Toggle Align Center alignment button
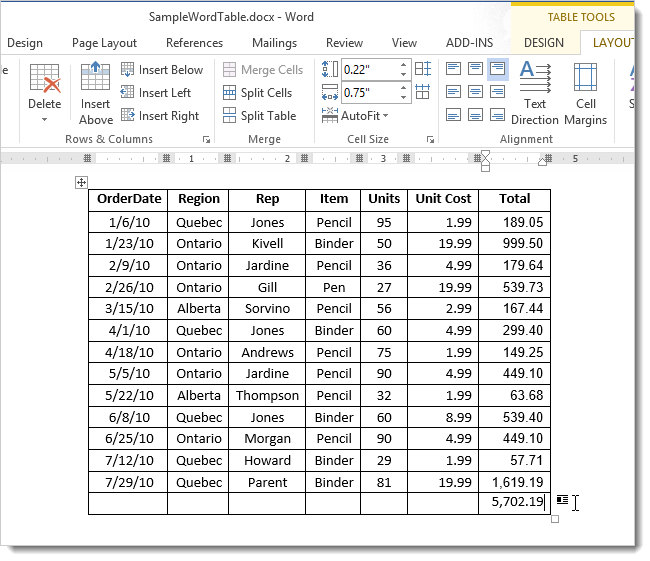Screen dimensions: 650x561 coord(475,92)
